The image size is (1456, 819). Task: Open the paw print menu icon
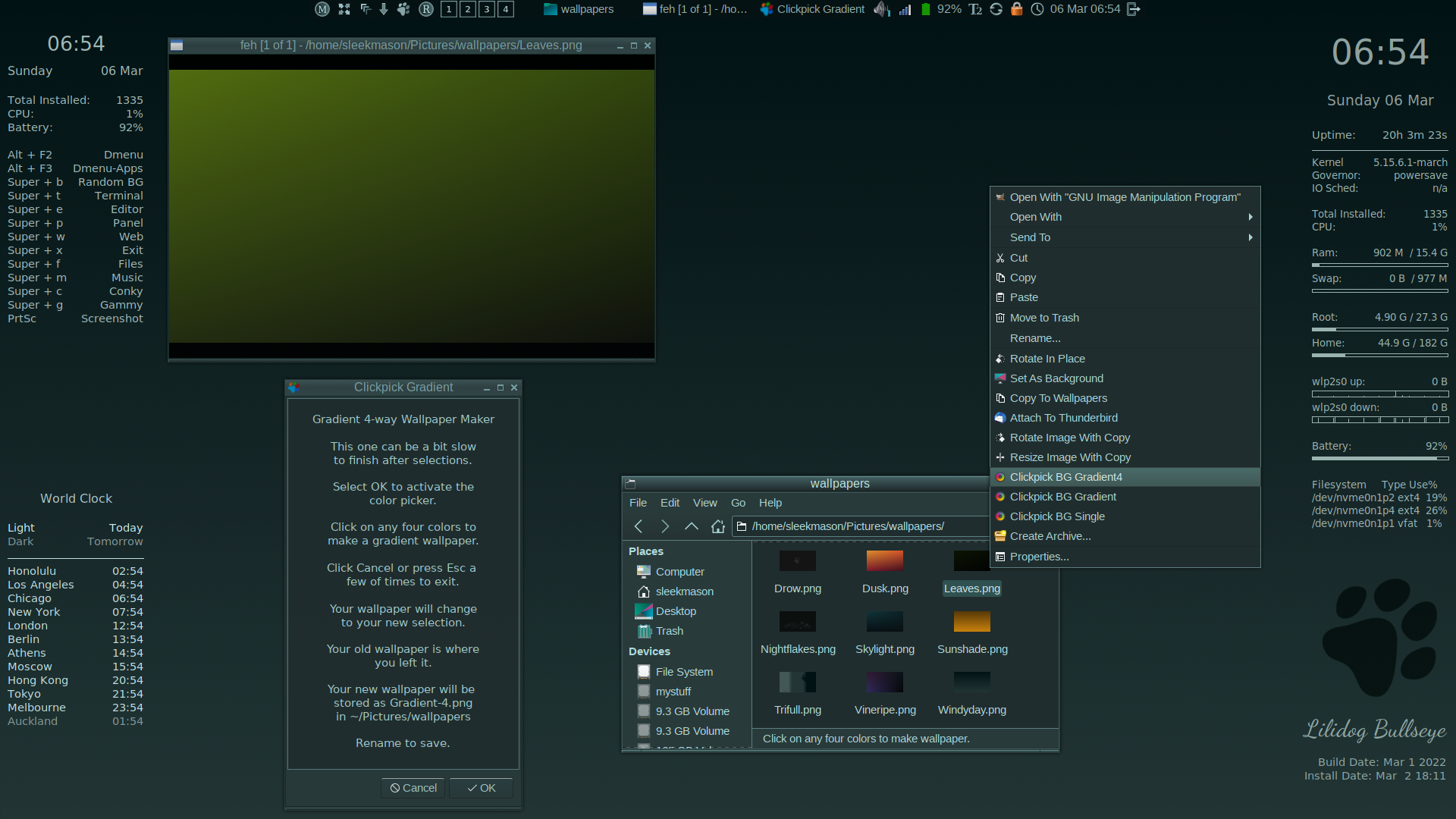click(x=403, y=9)
